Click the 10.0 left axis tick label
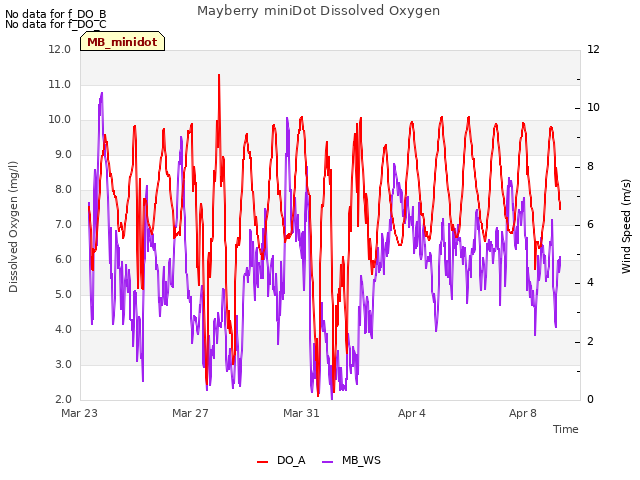Viewport: 640px width, 480px height. click(x=60, y=120)
